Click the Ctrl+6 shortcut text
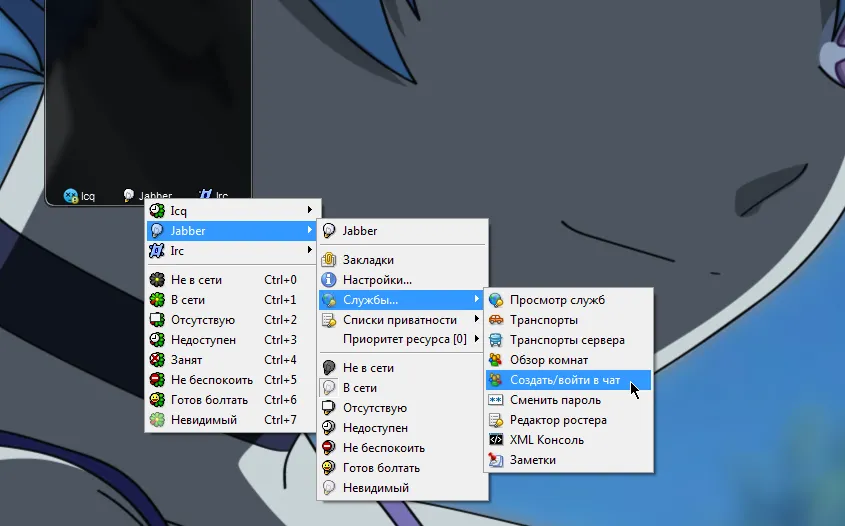845x526 pixels. [280, 400]
